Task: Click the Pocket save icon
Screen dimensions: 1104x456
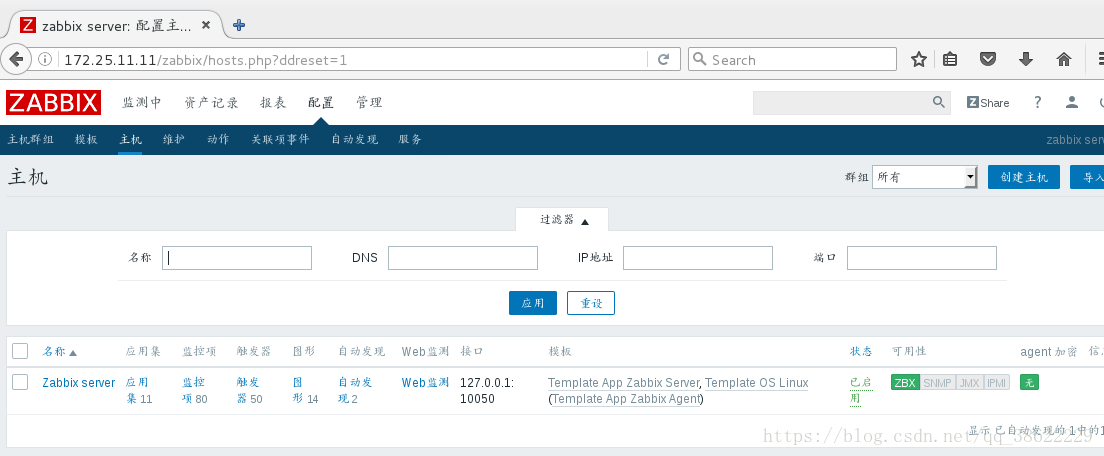Action: [x=988, y=60]
